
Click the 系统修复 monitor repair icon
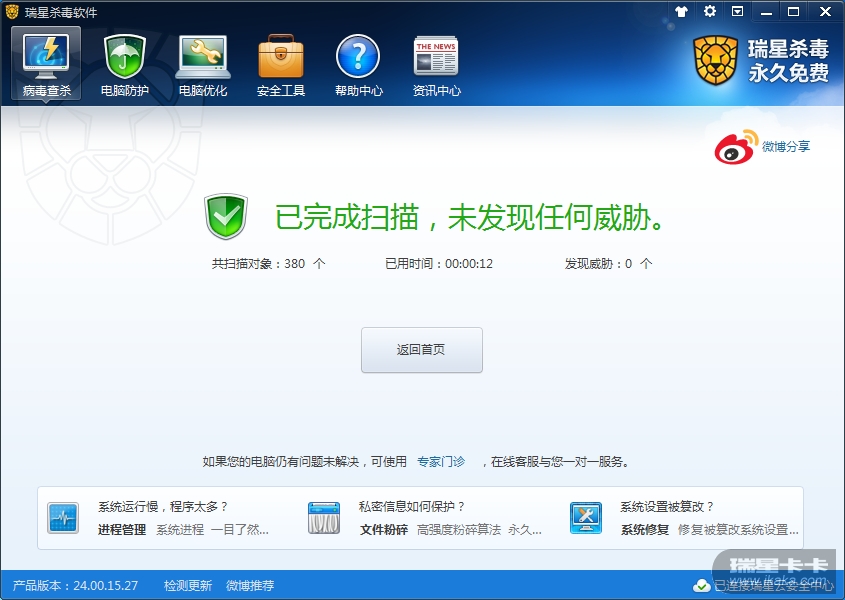click(x=586, y=518)
